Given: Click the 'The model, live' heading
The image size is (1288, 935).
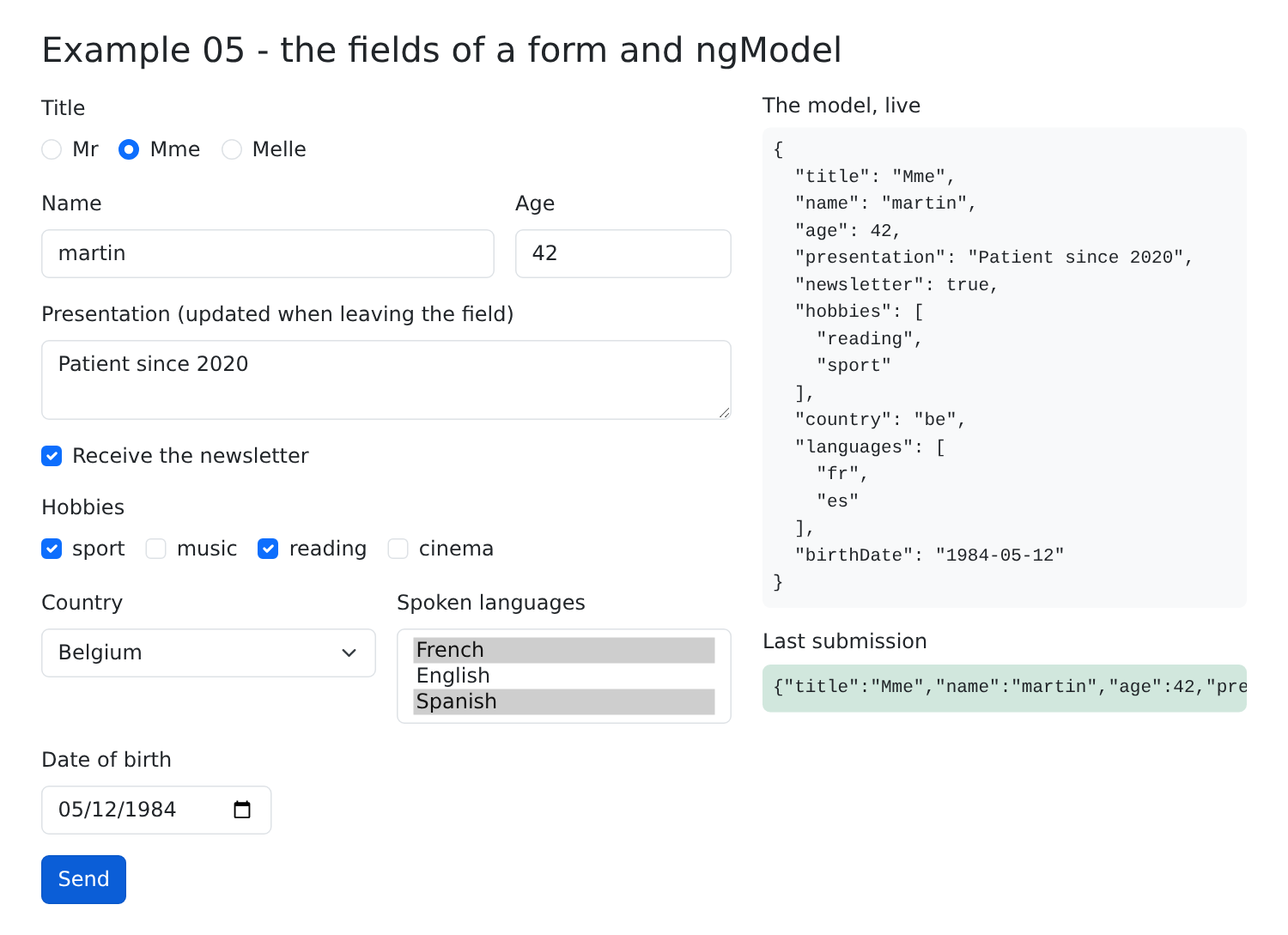Looking at the screenshot, I should pyautogui.click(x=841, y=106).
